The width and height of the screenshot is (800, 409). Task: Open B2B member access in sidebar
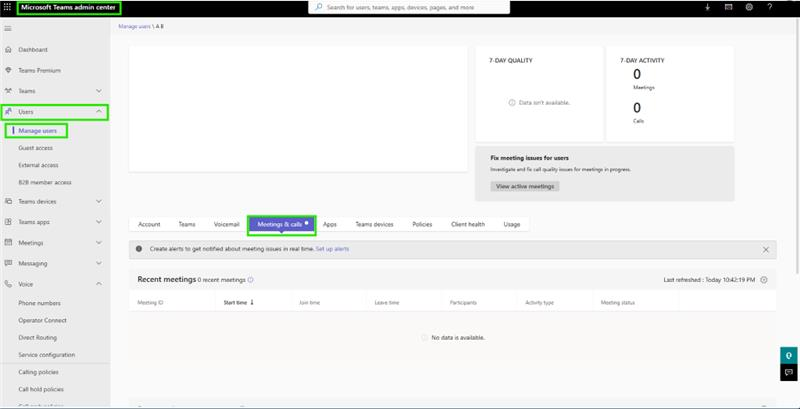coord(44,183)
